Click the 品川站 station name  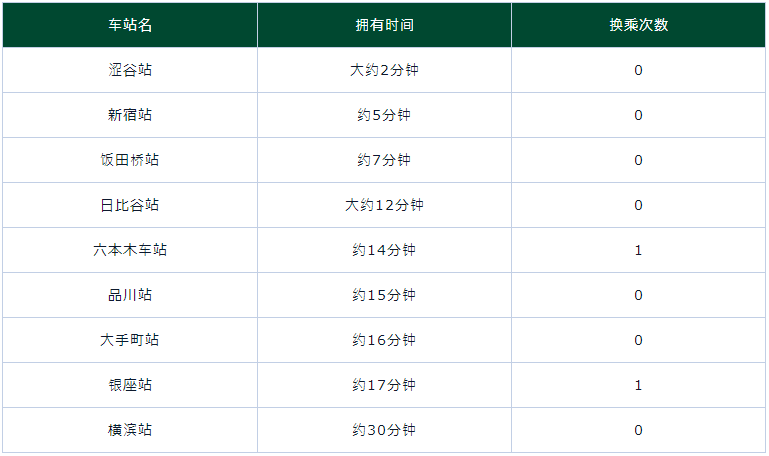pos(130,295)
